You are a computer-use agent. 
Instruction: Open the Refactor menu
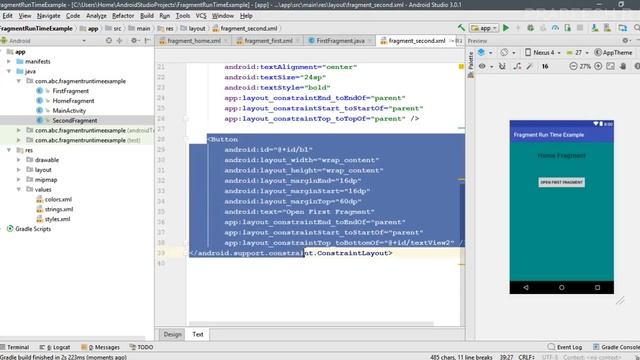click(123, 16)
